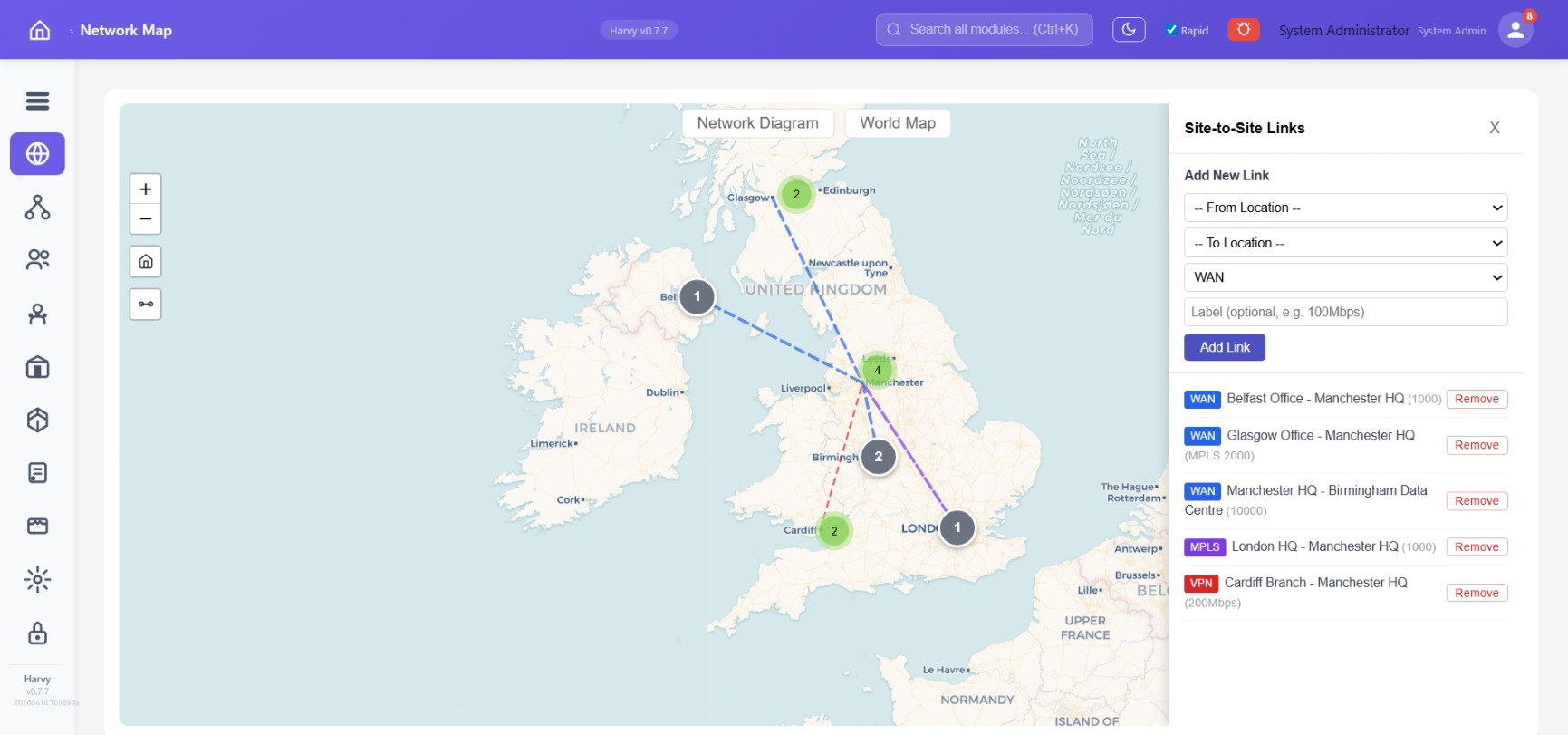Click the Glasgow cluster marker showing 2
Screen dimensions: 1568x735
(796, 194)
